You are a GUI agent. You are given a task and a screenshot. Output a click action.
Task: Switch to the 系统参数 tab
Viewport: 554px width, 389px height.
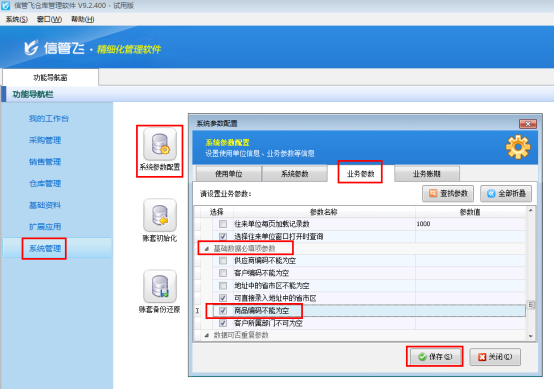coord(295,174)
